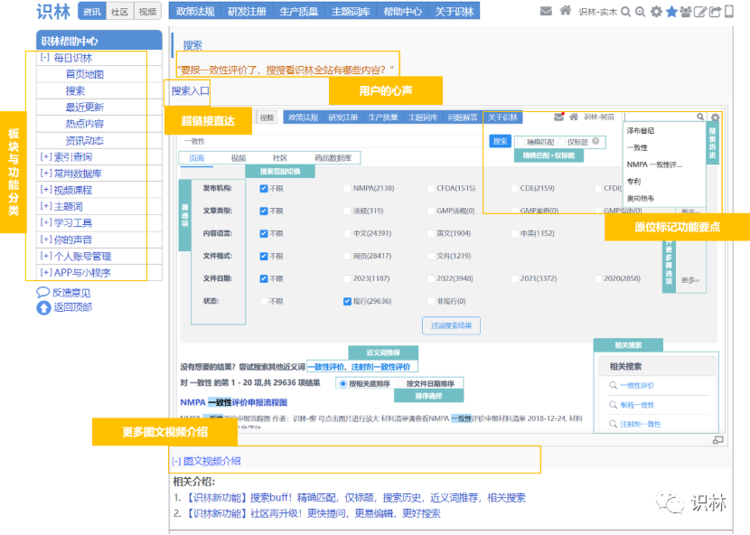The height and width of the screenshot is (535, 750).
Task: Check the CDE(2159) filter box
Action: 514,188
